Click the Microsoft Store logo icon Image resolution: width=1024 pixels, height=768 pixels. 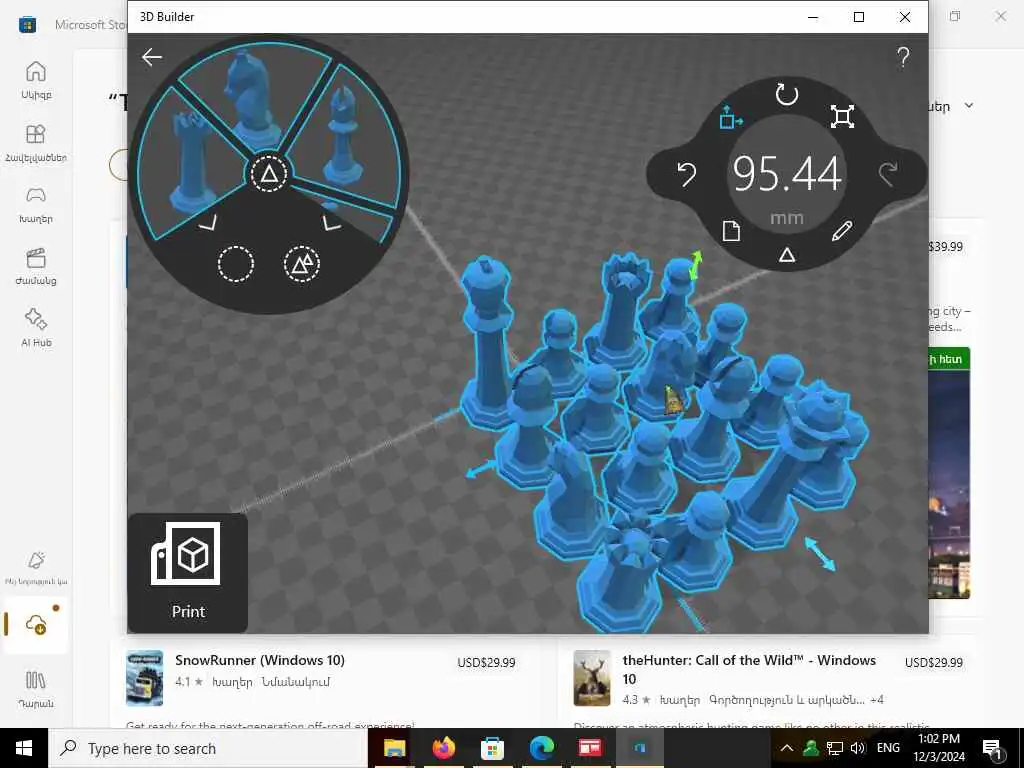(x=27, y=25)
